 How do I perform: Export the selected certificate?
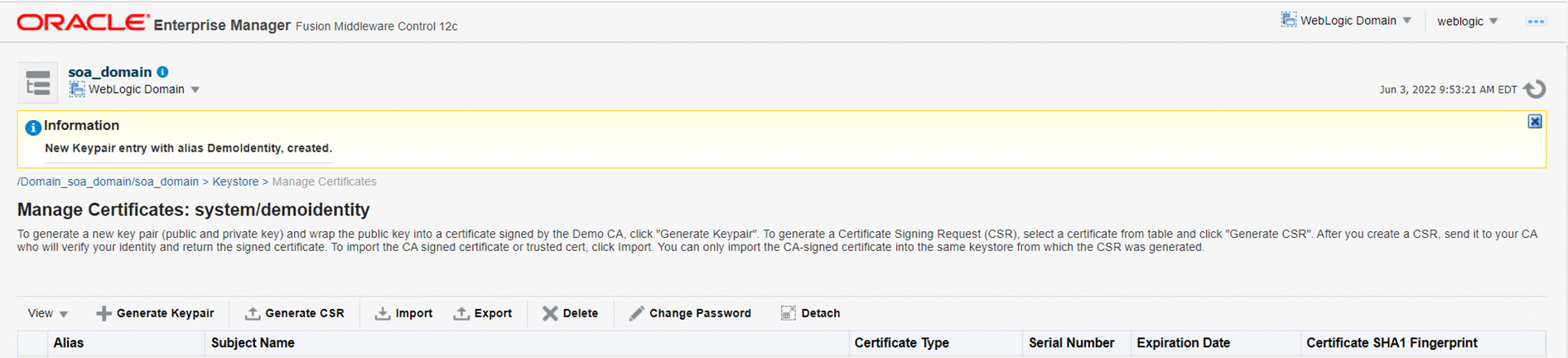tap(483, 313)
